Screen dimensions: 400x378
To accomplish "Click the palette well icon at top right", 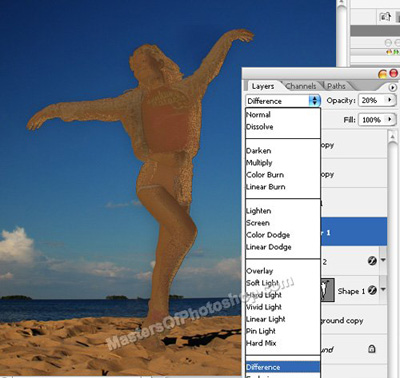I will tap(385, 17).
